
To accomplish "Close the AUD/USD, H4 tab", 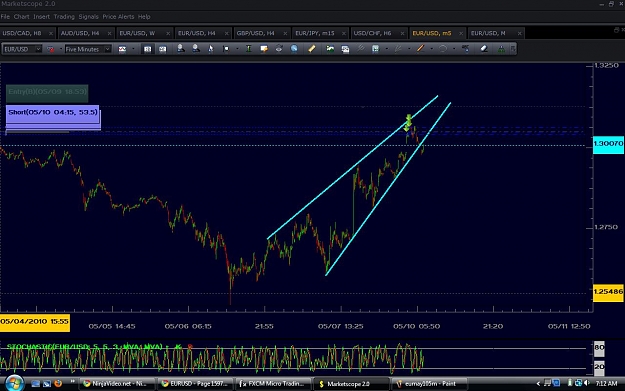I will pos(109,33).
